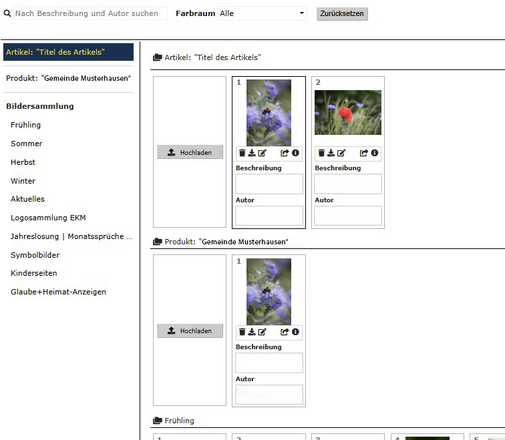Click Beschreibung field of Artikel image 2
The image size is (505, 440).
coord(348,184)
